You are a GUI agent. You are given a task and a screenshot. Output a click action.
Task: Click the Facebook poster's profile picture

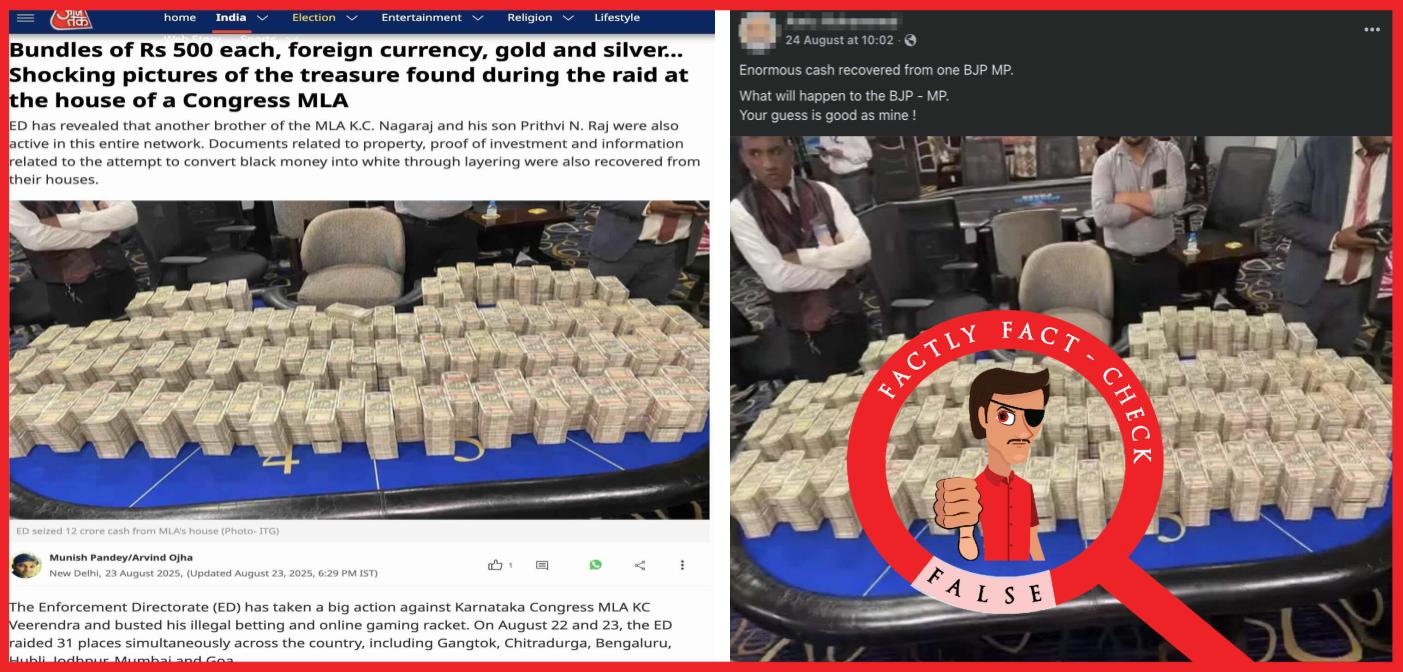point(758,31)
